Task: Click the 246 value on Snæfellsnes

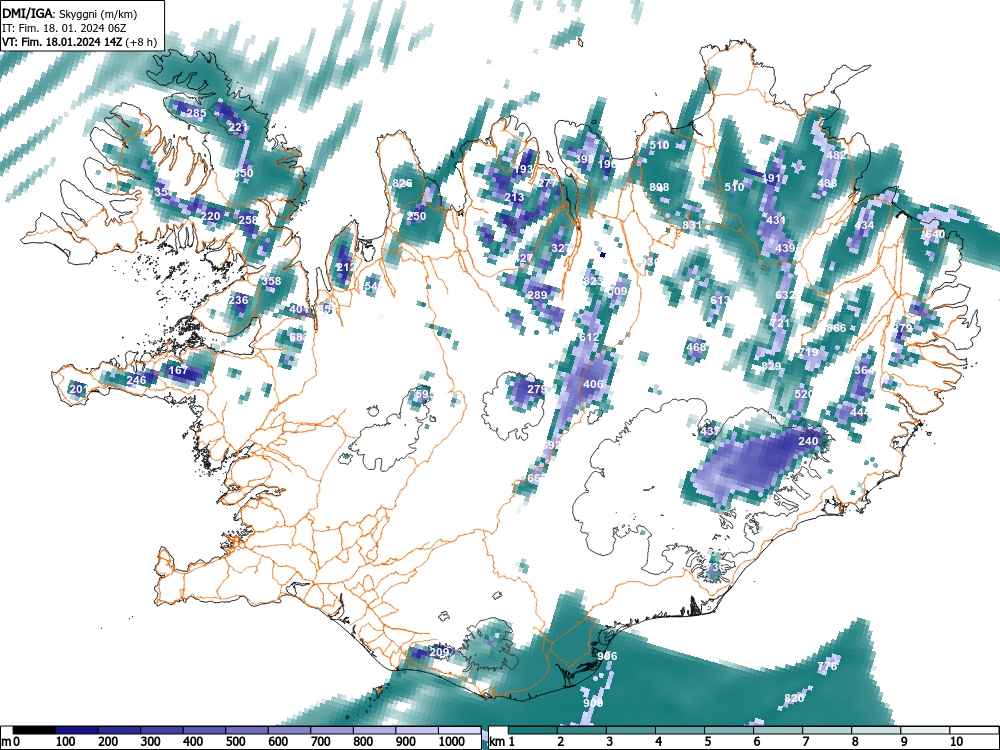Action: [136, 380]
